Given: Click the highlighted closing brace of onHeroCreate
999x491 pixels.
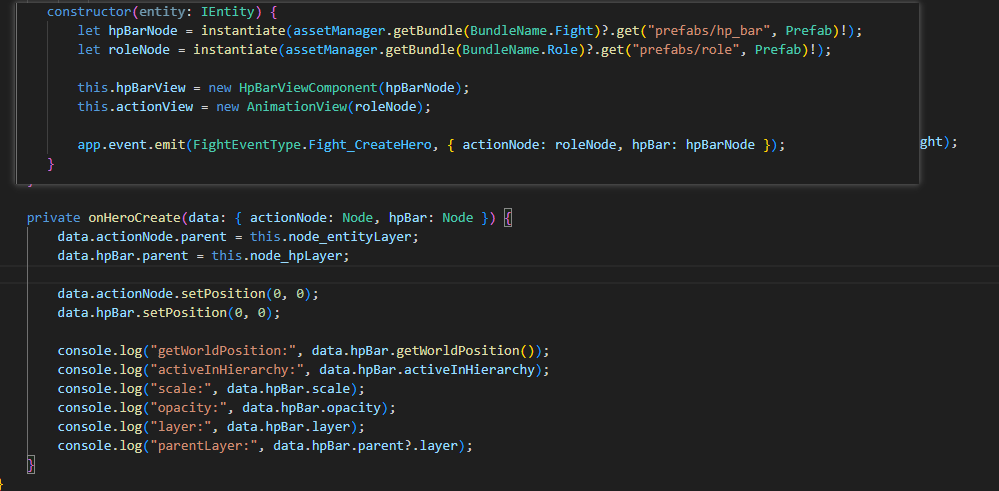Looking at the screenshot, I should pyautogui.click(x=31, y=464).
